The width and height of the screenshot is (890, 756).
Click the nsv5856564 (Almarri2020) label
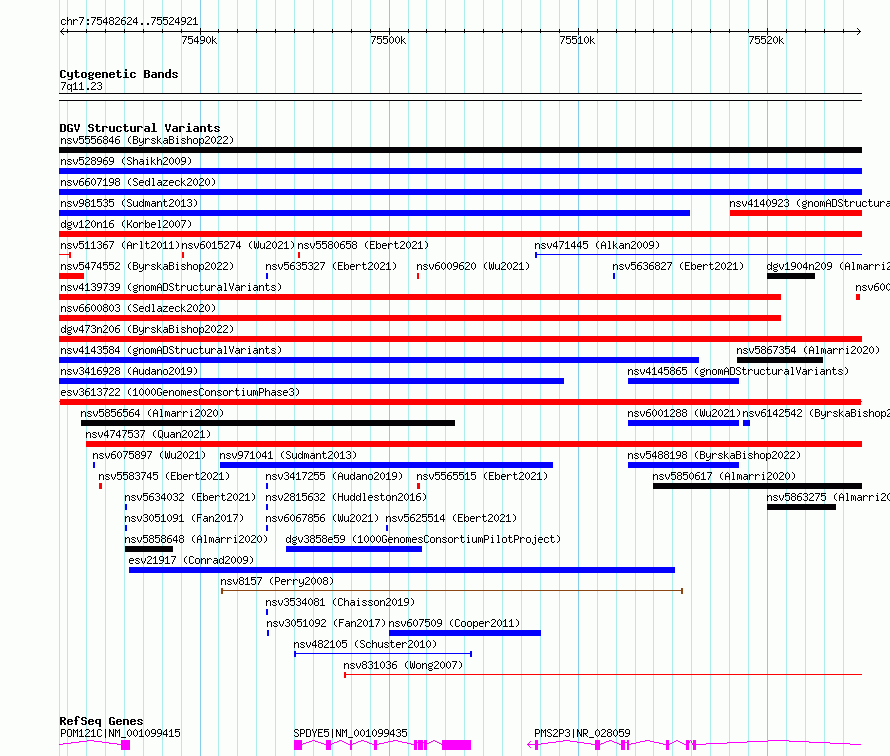pyautogui.click(x=152, y=413)
